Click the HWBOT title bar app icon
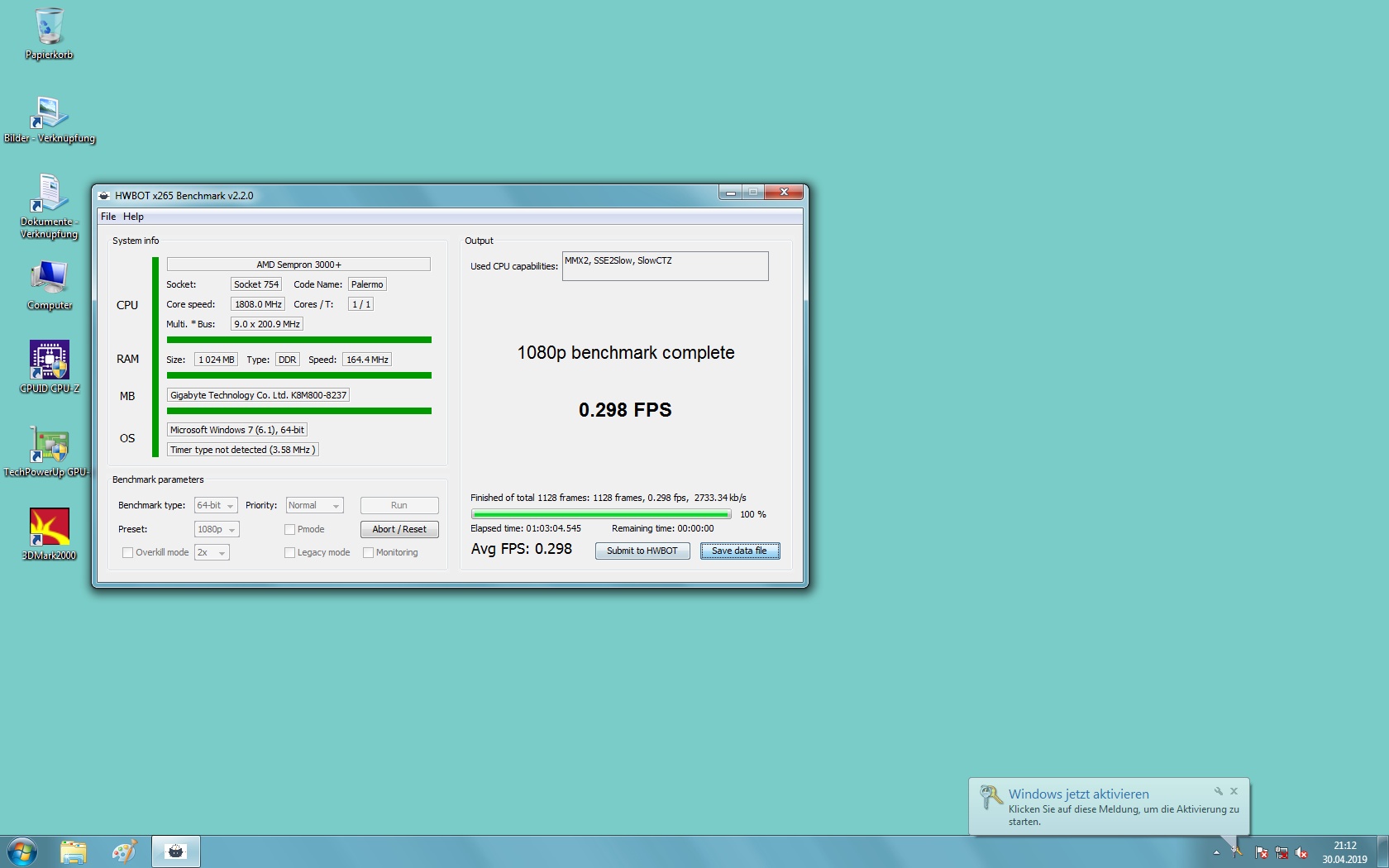The image size is (1389, 868). [103, 196]
